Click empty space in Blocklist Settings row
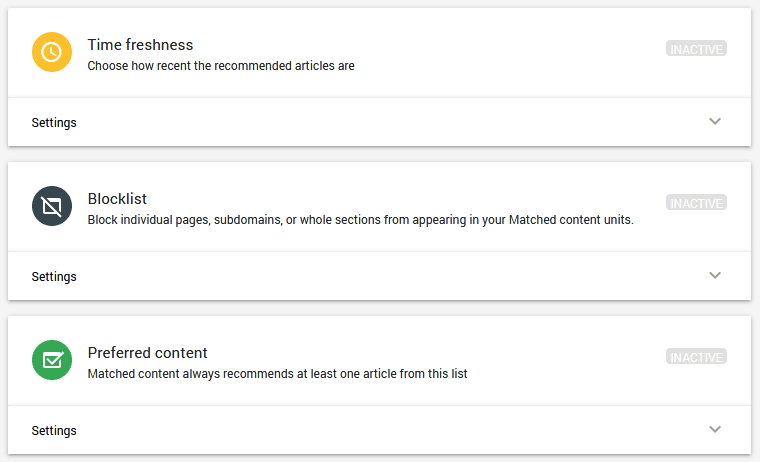The width and height of the screenshot is (760, 462). (380, 277)
